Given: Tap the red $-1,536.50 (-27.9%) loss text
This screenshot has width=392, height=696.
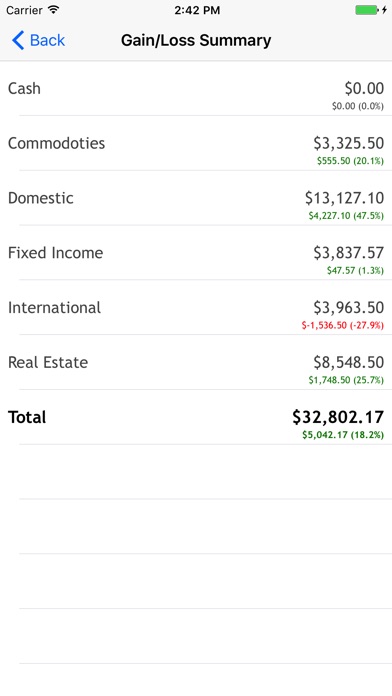Looking at the screenshot, I should (343, 325).
